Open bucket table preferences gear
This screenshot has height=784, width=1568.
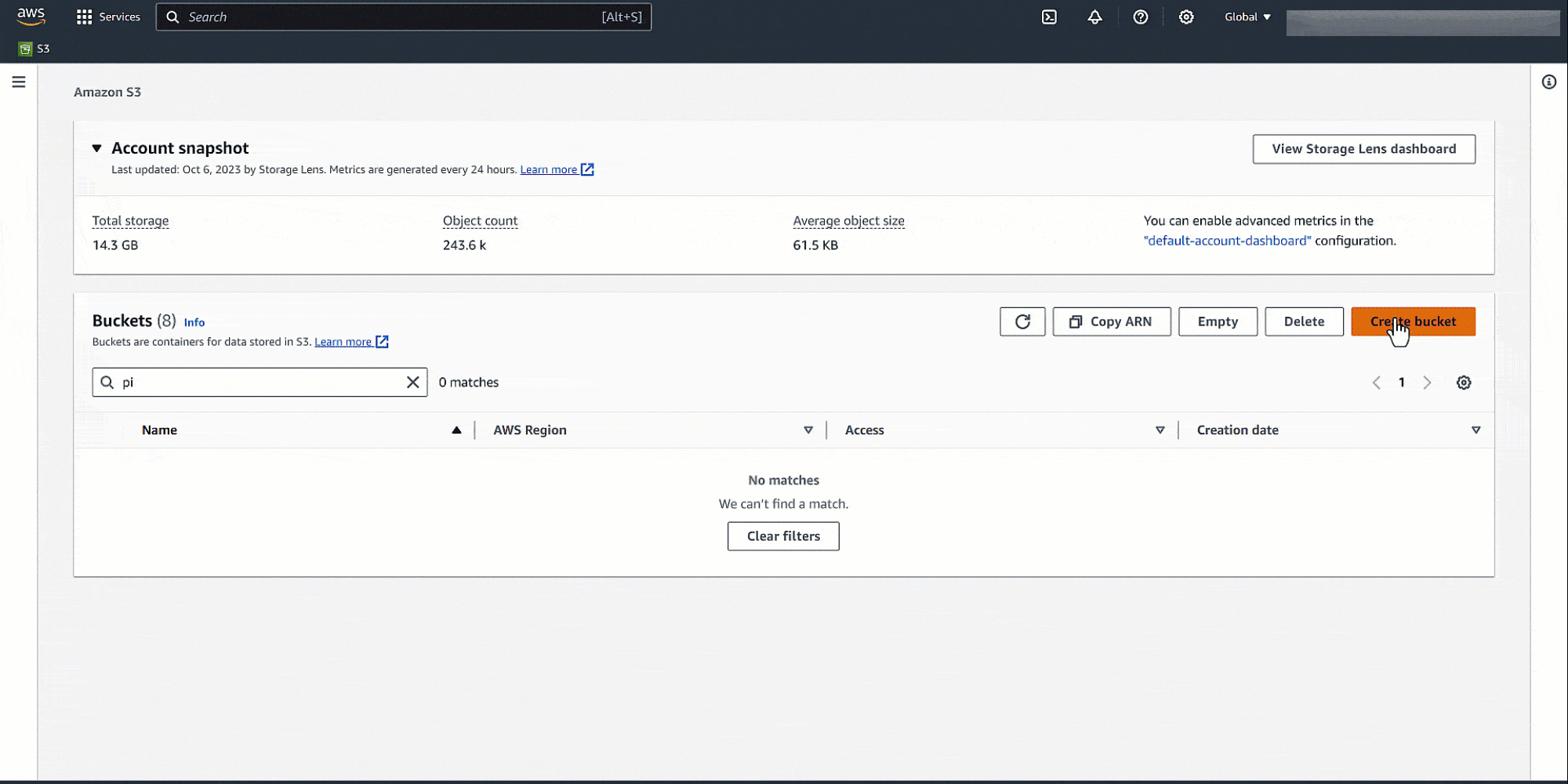(1464, 383)
